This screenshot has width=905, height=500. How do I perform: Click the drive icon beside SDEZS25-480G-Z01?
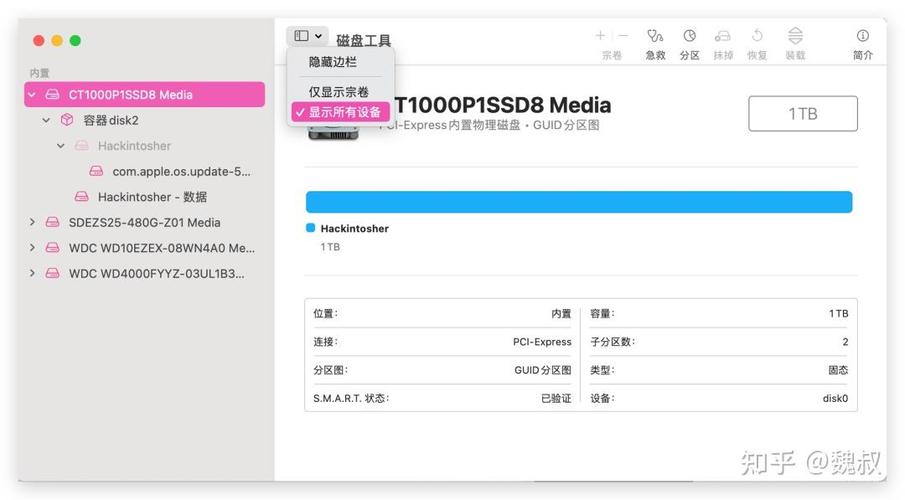point(53,222)
